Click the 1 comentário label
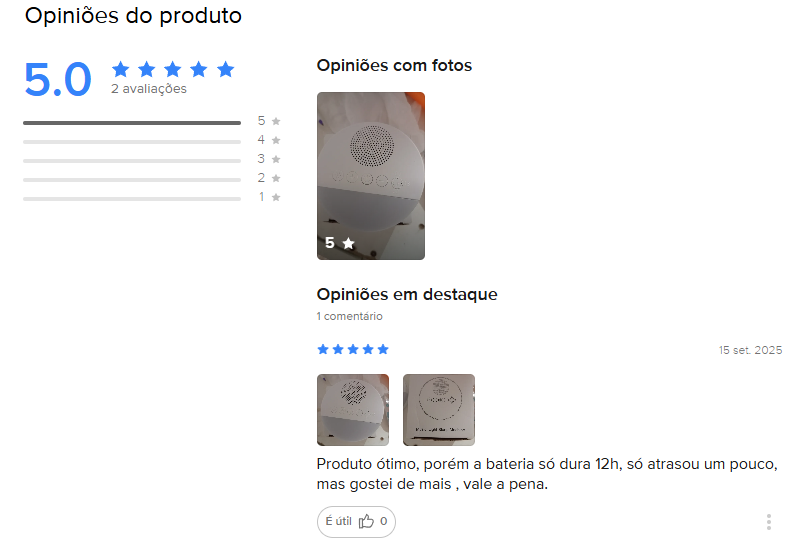Viewport: 806px width, 542px height. (350, 316)
